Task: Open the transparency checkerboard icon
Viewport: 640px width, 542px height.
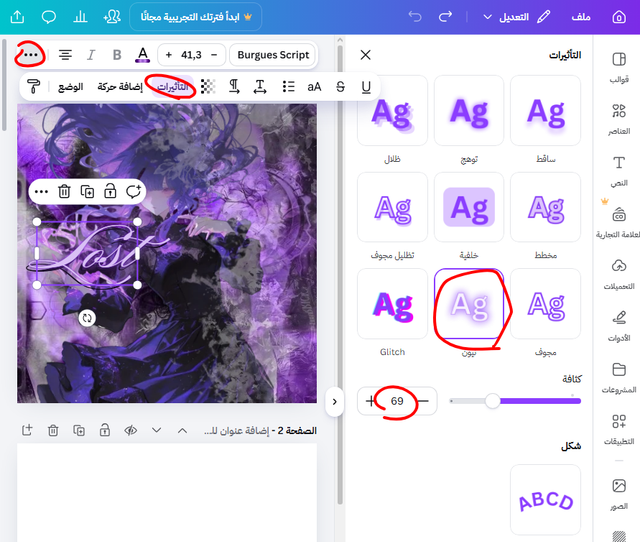Action: tap(208, 87)
